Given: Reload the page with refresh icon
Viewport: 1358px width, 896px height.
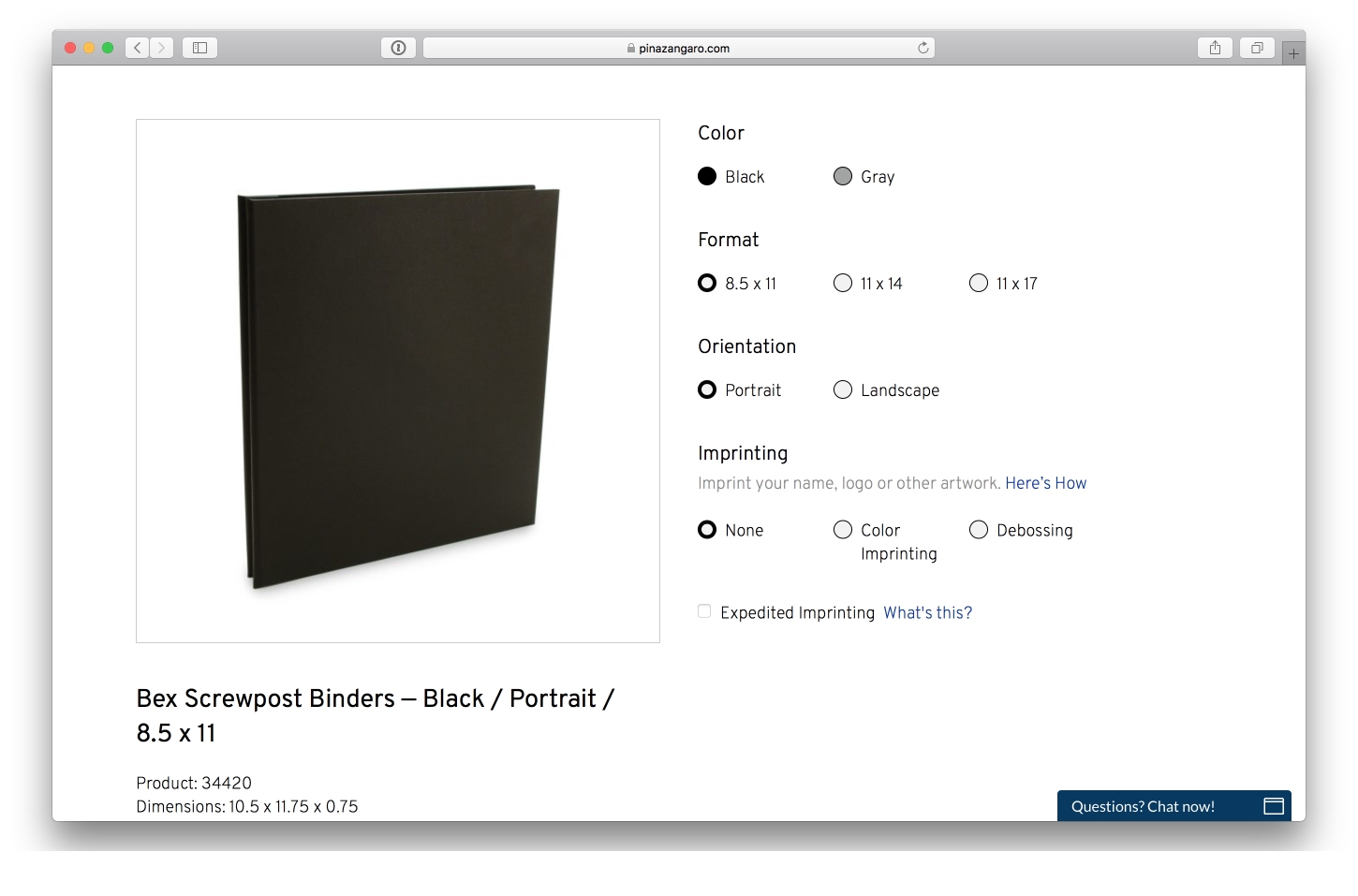Looking at the screenshot, I should point(923,48).
